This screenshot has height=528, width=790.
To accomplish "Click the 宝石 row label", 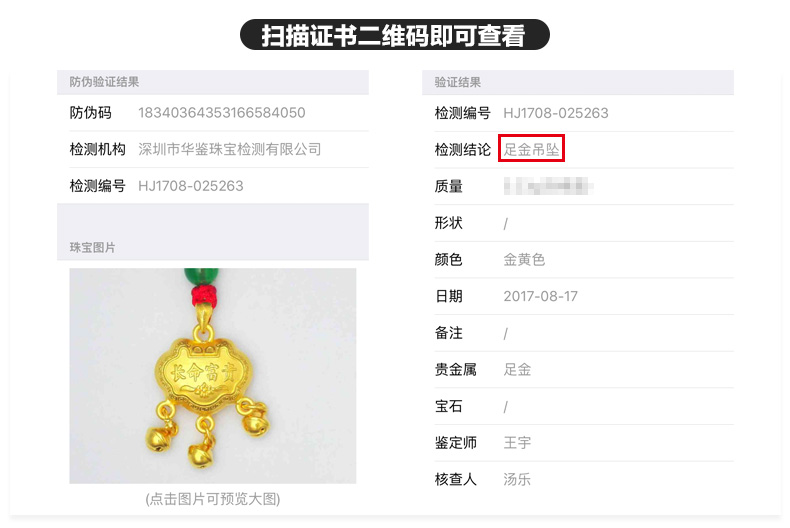I will (x=448, y=406).
